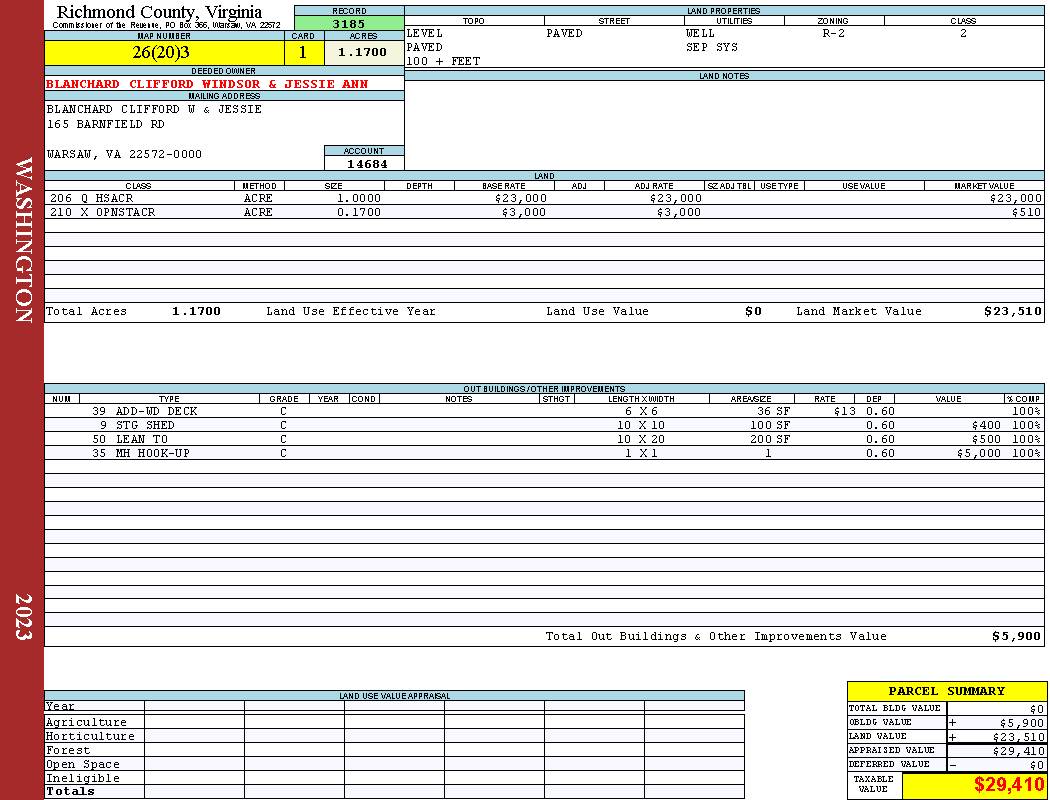Select the 206 Q HSACR land row
Viewport: 1050px width, 800px height.
pyautogui.click(x=544, y=198)
